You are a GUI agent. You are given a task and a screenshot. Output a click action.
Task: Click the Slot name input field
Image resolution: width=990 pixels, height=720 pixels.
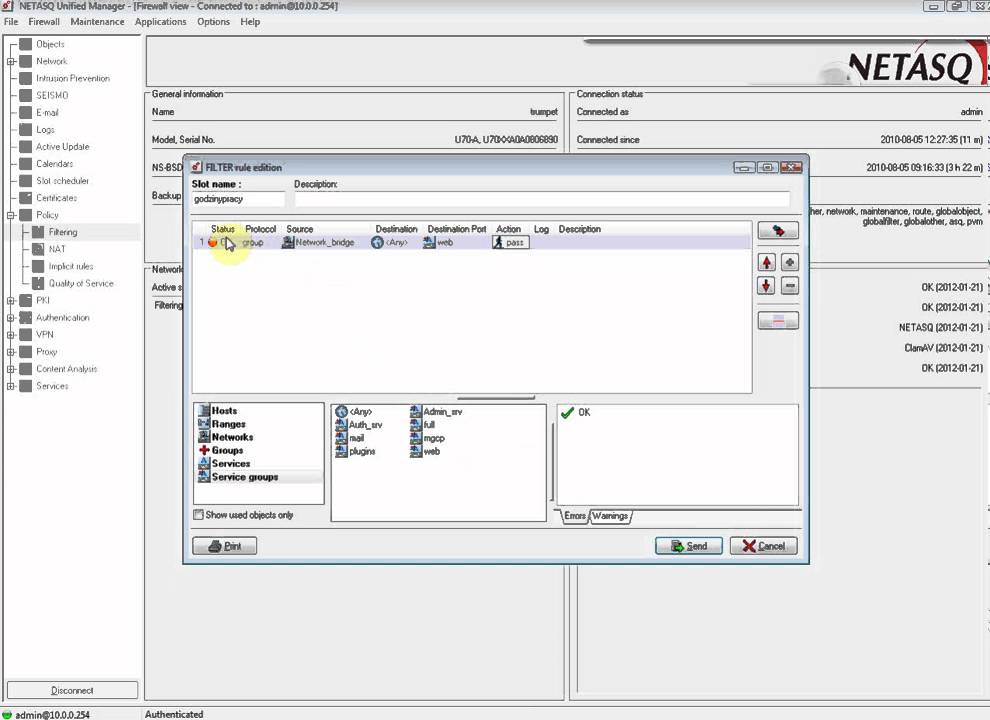tap(238, 199)
